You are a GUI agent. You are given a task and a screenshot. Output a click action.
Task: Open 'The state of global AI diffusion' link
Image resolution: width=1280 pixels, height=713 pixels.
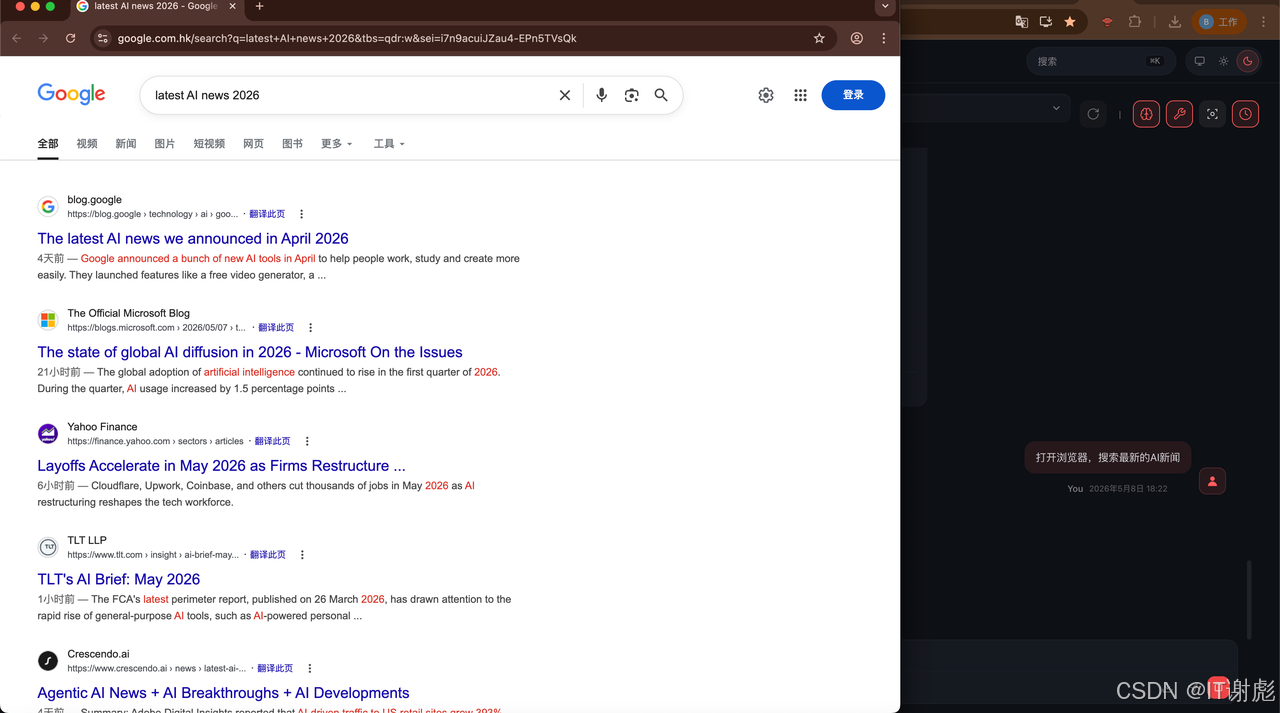250,352
